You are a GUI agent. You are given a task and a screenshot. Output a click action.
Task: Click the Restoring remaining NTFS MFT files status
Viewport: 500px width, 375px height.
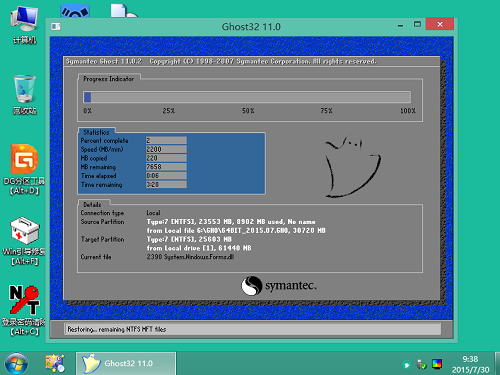[117, 329]
